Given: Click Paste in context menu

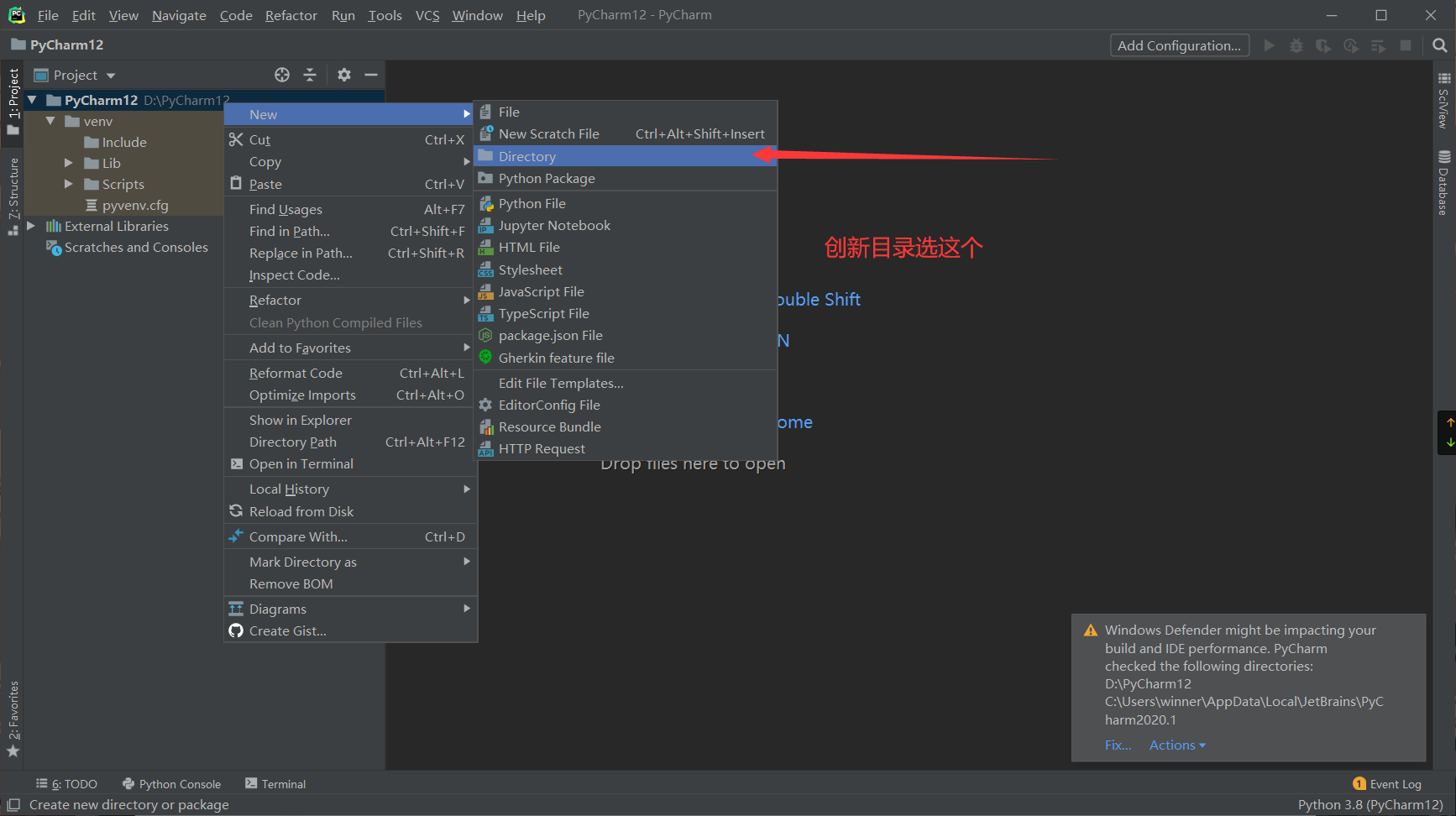Looking at the screenshot, I should point(350,185).
